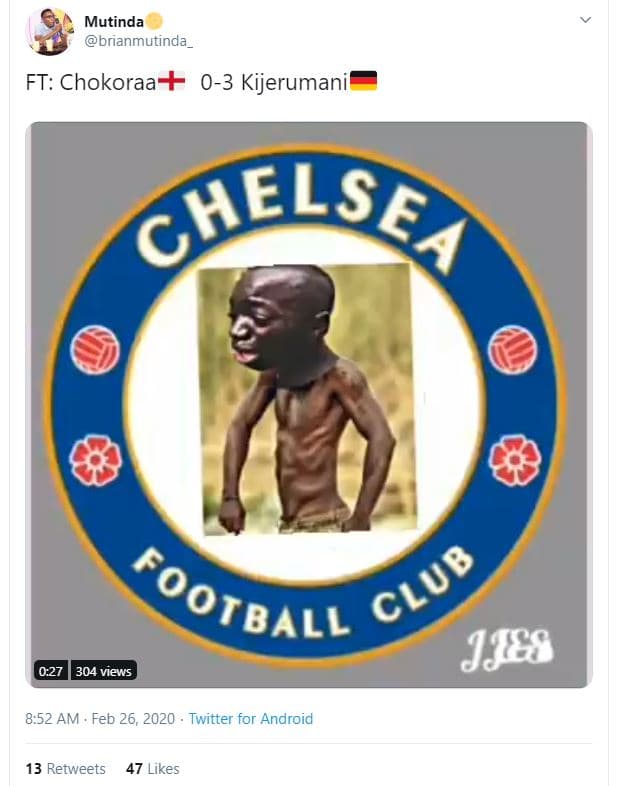Click the 304 views counter
Viewport: 618px width, 786px height.
tap(103, 671)
